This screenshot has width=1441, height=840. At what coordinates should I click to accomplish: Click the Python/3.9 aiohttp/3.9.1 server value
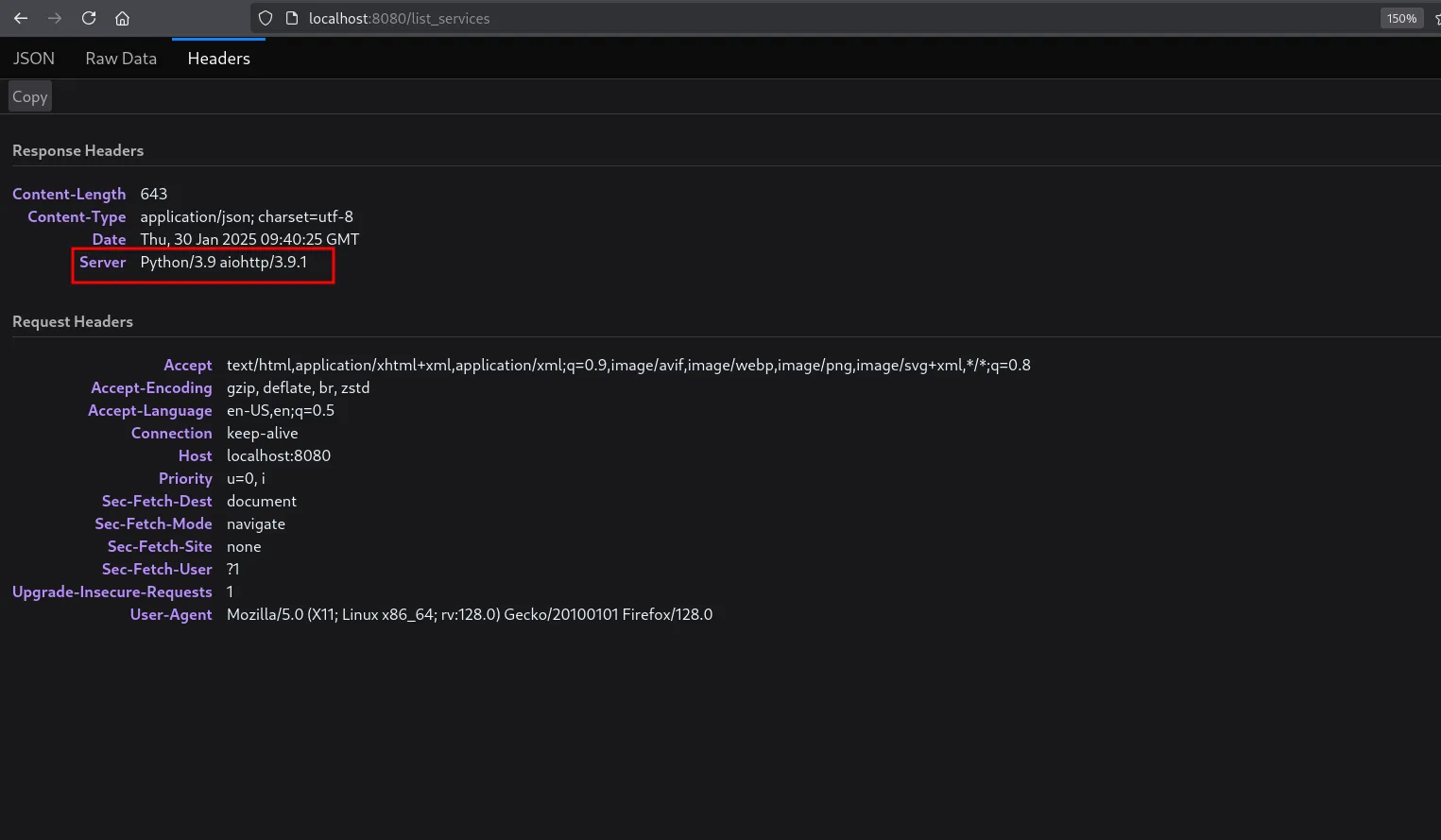224,262
